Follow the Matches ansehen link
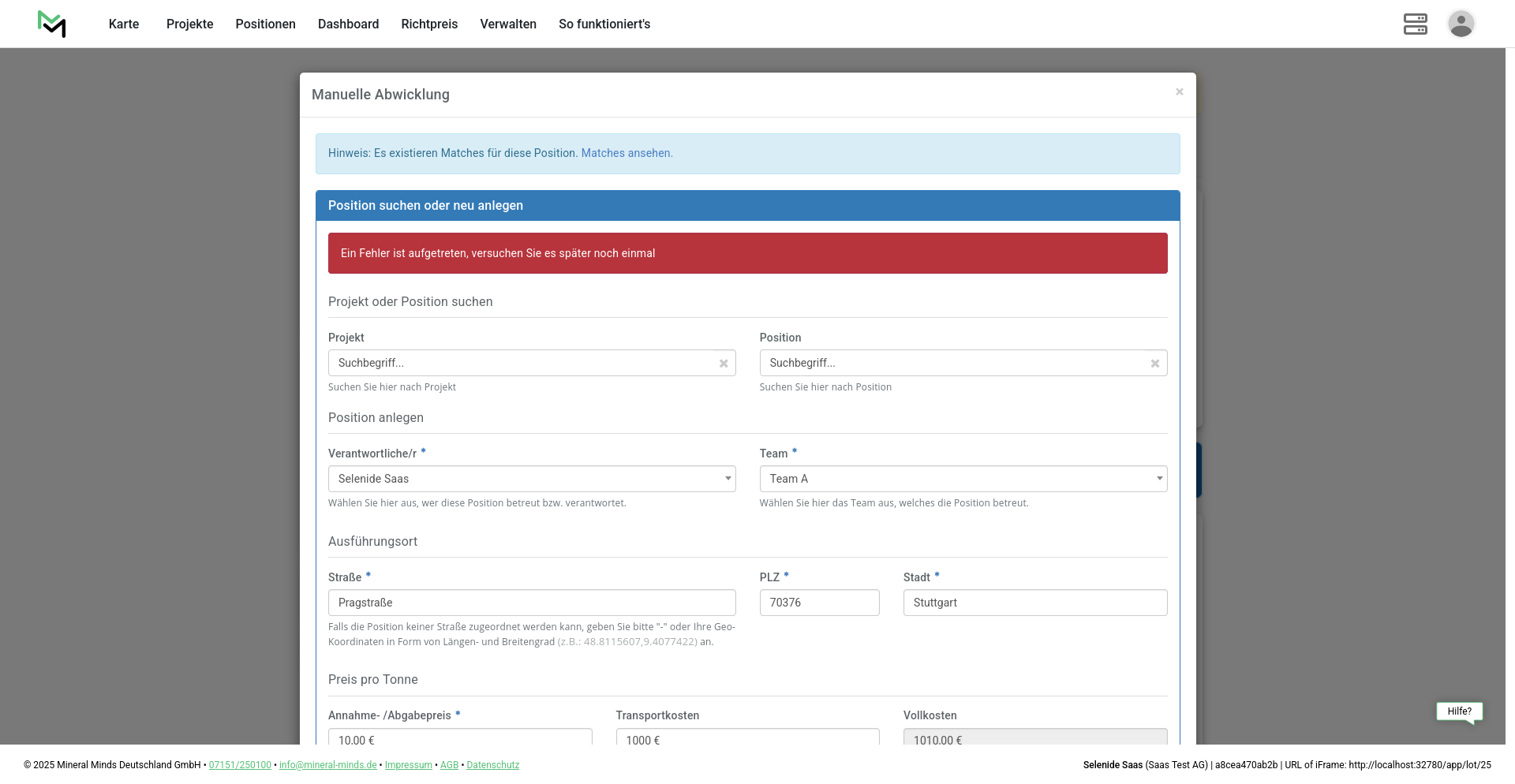 click(x=627, y=154)
